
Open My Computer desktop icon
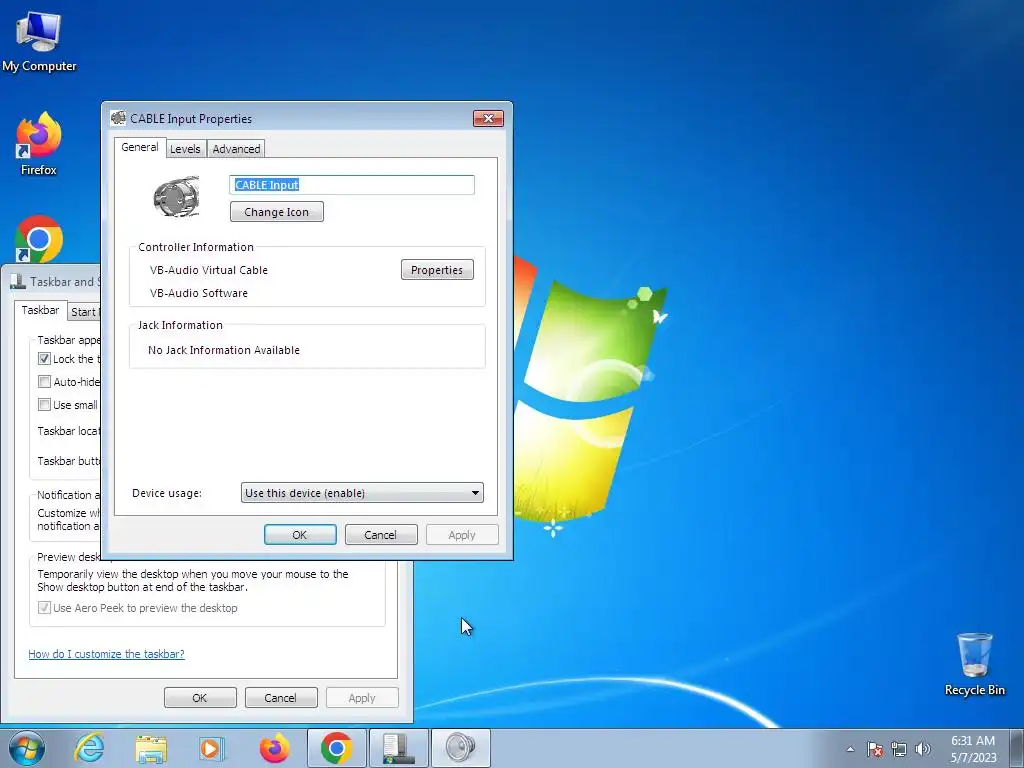(39, 41)
